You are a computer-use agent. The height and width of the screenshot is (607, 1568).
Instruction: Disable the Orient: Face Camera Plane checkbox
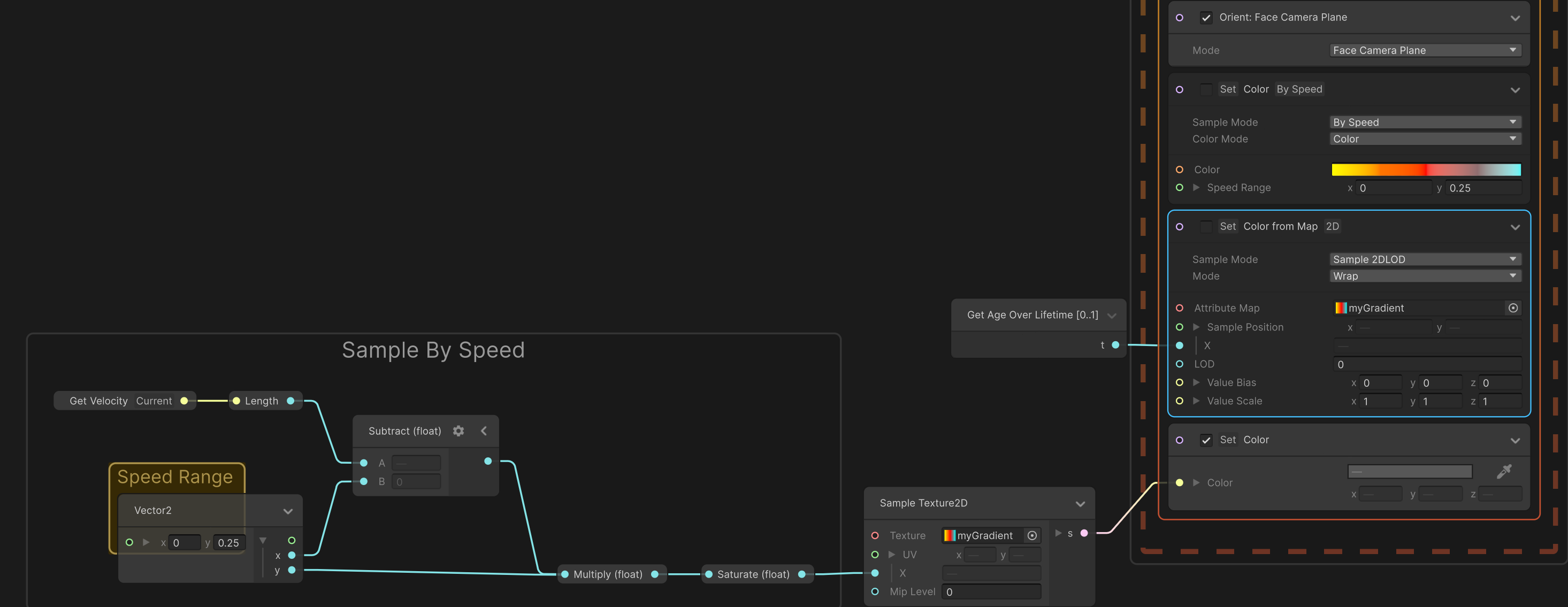point(1206,18)
